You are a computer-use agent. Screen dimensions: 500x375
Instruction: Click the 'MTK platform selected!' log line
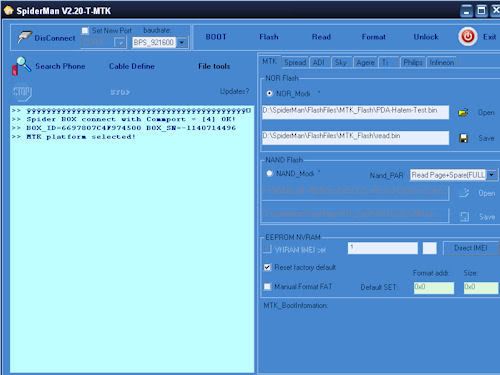click(x=81, y=137)
